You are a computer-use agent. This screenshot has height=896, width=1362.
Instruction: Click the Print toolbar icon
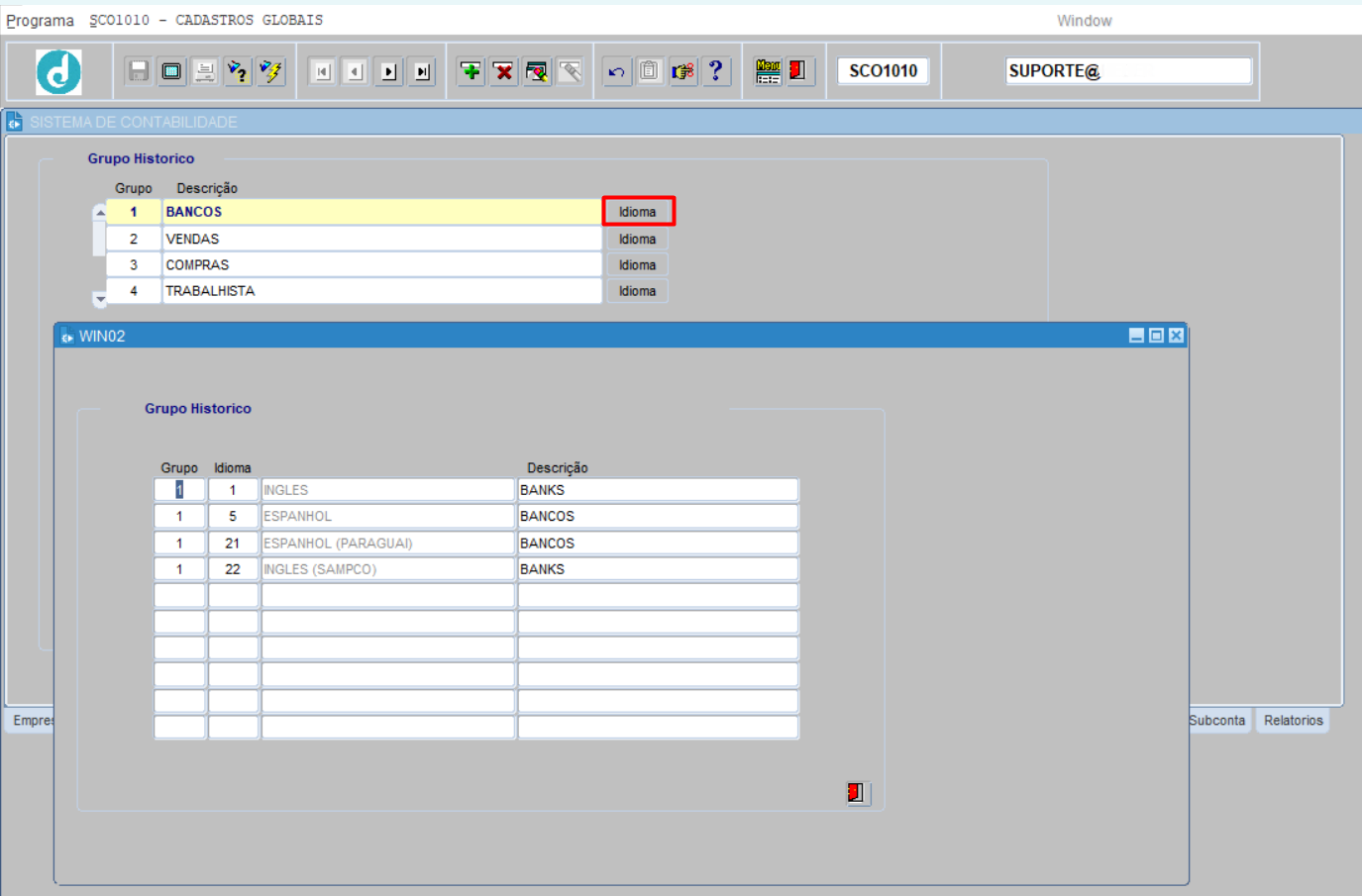pyautogui.click(x=205, y=71)
